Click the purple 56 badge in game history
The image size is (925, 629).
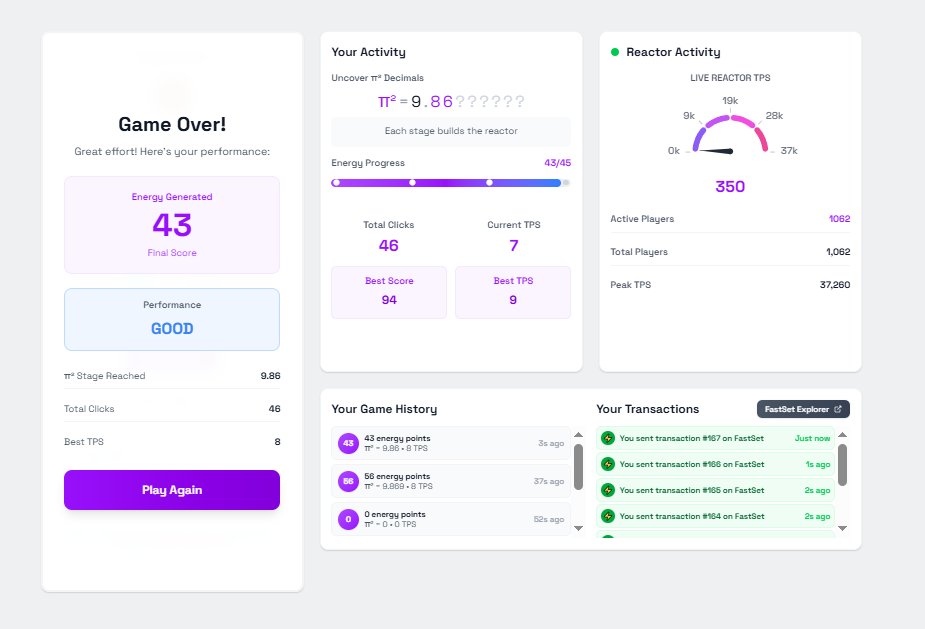[348, 481]
